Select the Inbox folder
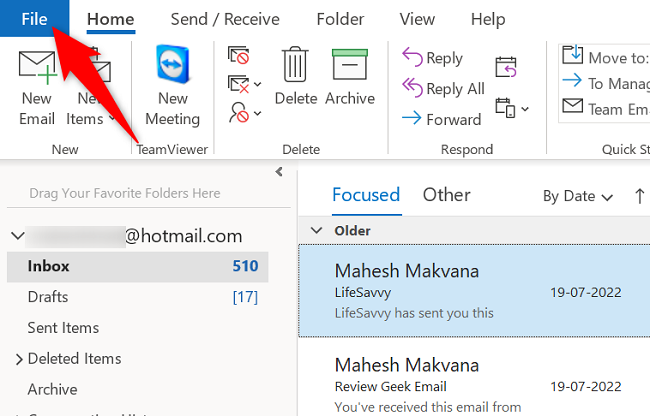Viewport: 650px width, 416px height. [x=138, y=266]
